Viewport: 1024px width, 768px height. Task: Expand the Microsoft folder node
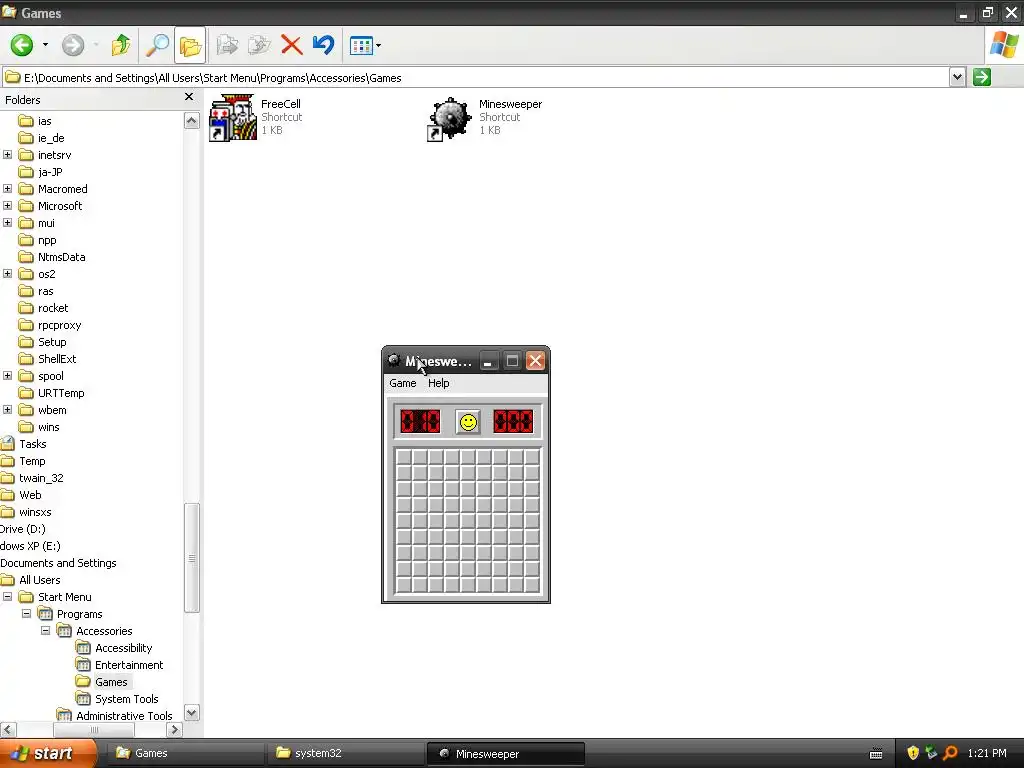point(7,206)
